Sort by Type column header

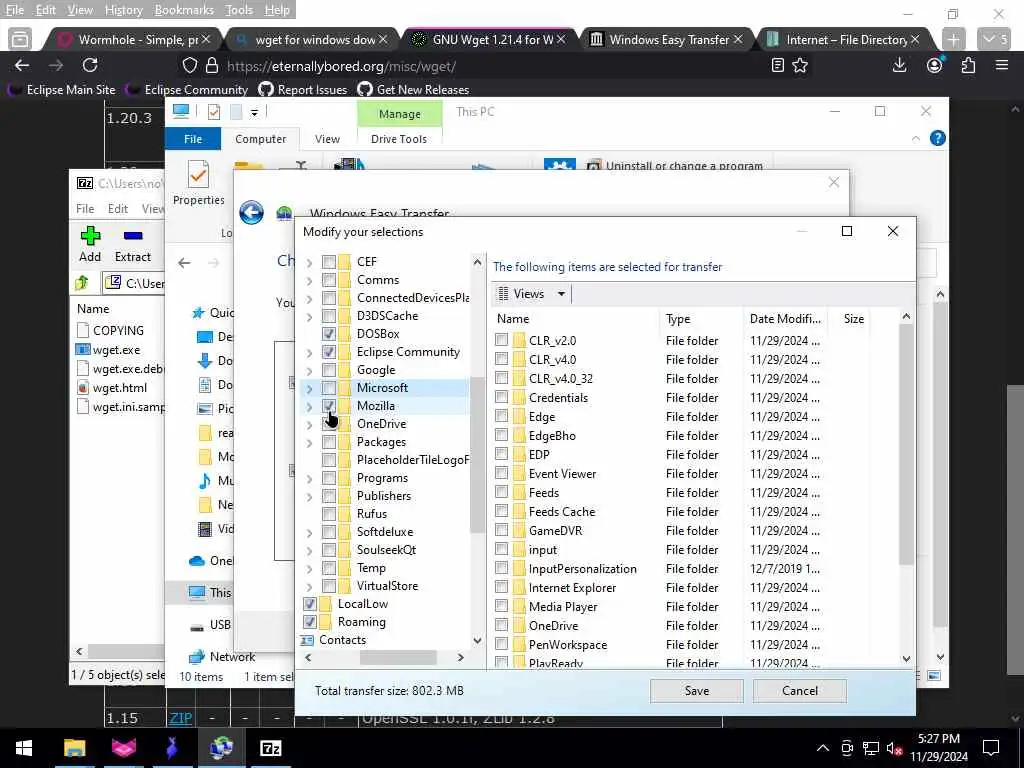tap(700, 319)
